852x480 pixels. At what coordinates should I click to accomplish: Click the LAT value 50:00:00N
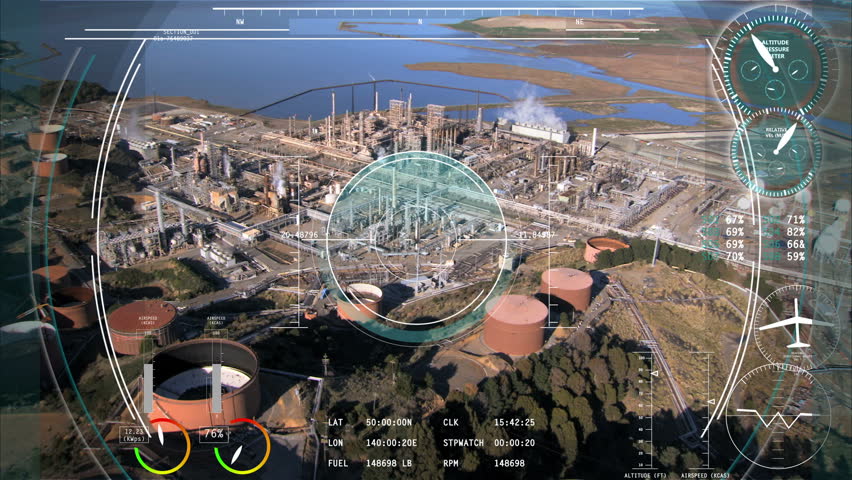pos(389,422)
